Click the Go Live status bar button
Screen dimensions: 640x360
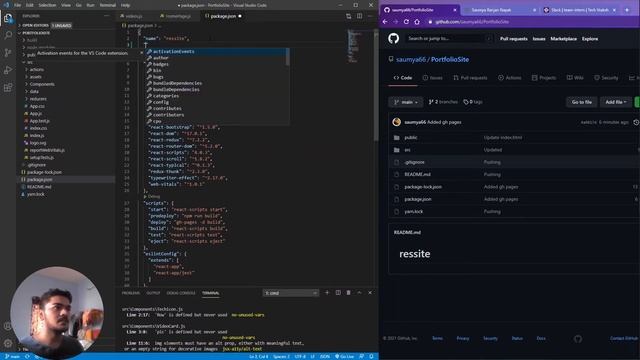(345, 356)
